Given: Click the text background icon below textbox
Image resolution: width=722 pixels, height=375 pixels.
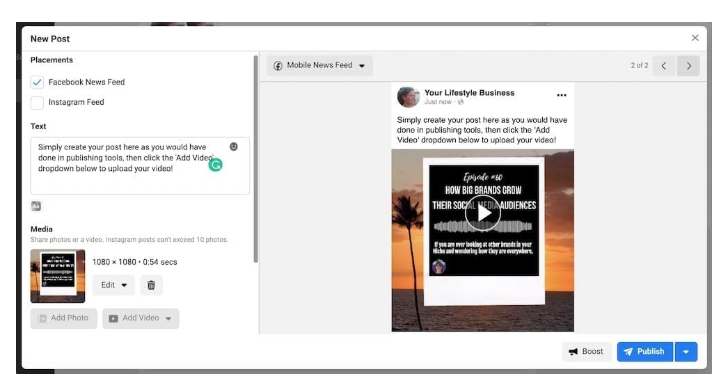Looking at the screenshot, I should coord(36,206).
